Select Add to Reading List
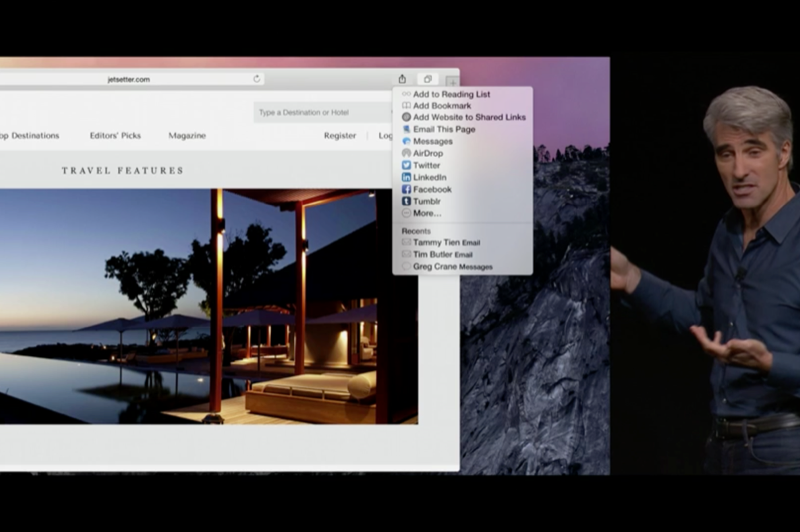This screenshot has width=800, height=532. pyautogui.click(x=451, y=94)
